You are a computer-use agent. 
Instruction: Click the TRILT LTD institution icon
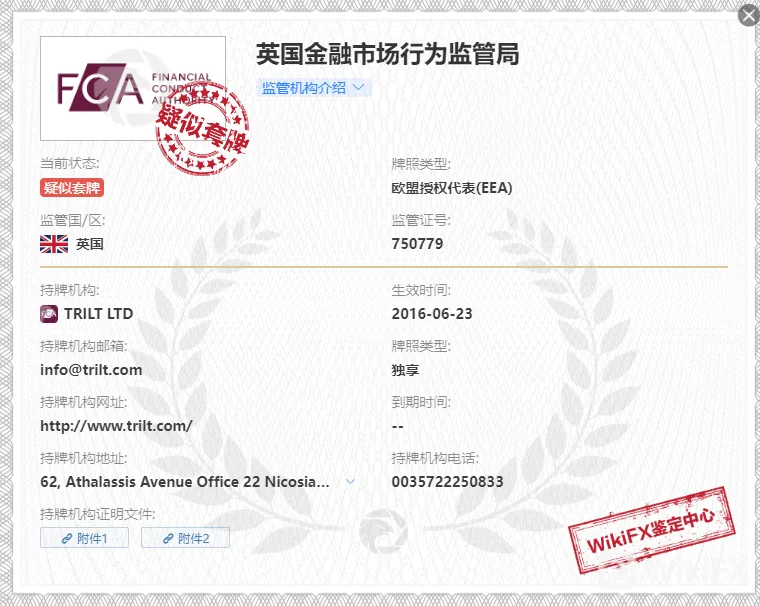(x=49, y=314)
